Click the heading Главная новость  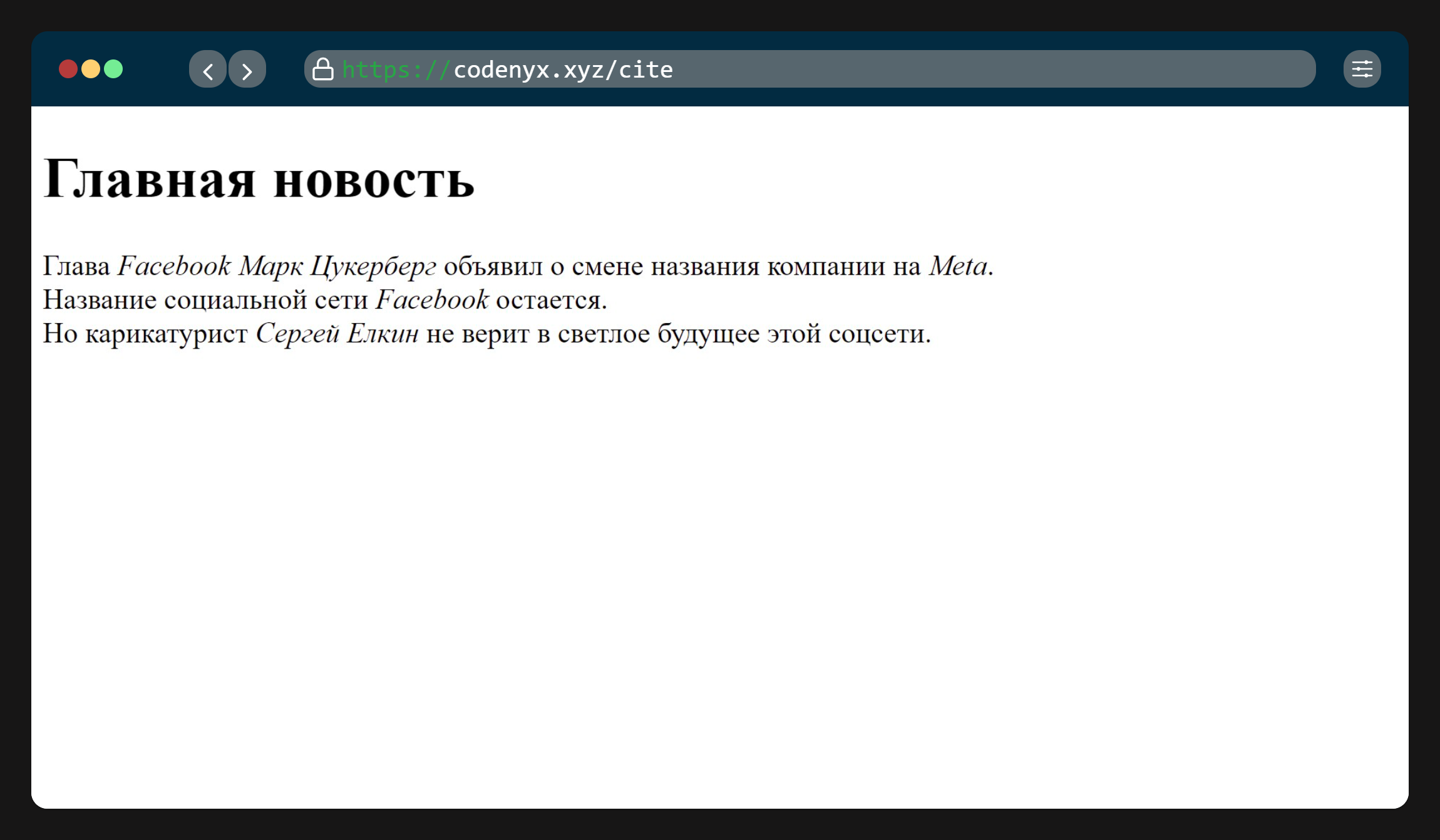pyautogui.click(x=259, y=180)
